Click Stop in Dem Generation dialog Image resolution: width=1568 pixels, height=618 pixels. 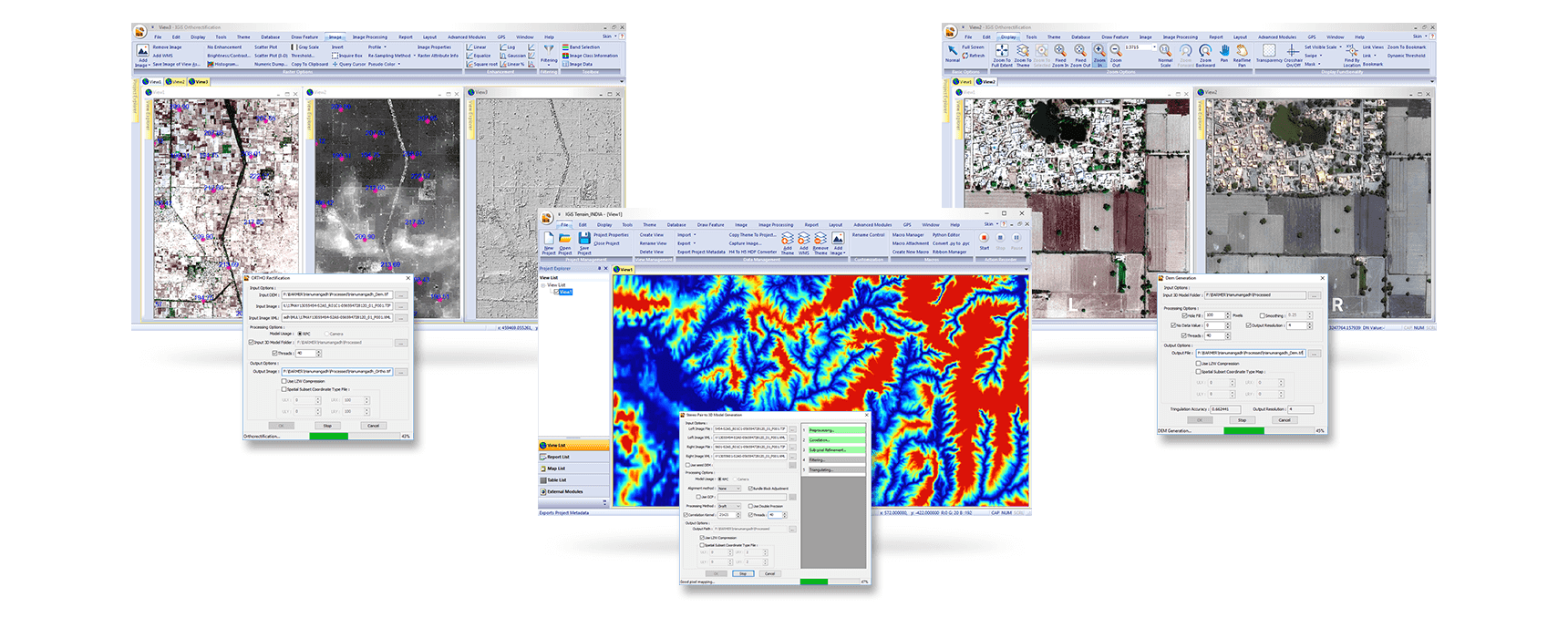tap(1243, 419)
